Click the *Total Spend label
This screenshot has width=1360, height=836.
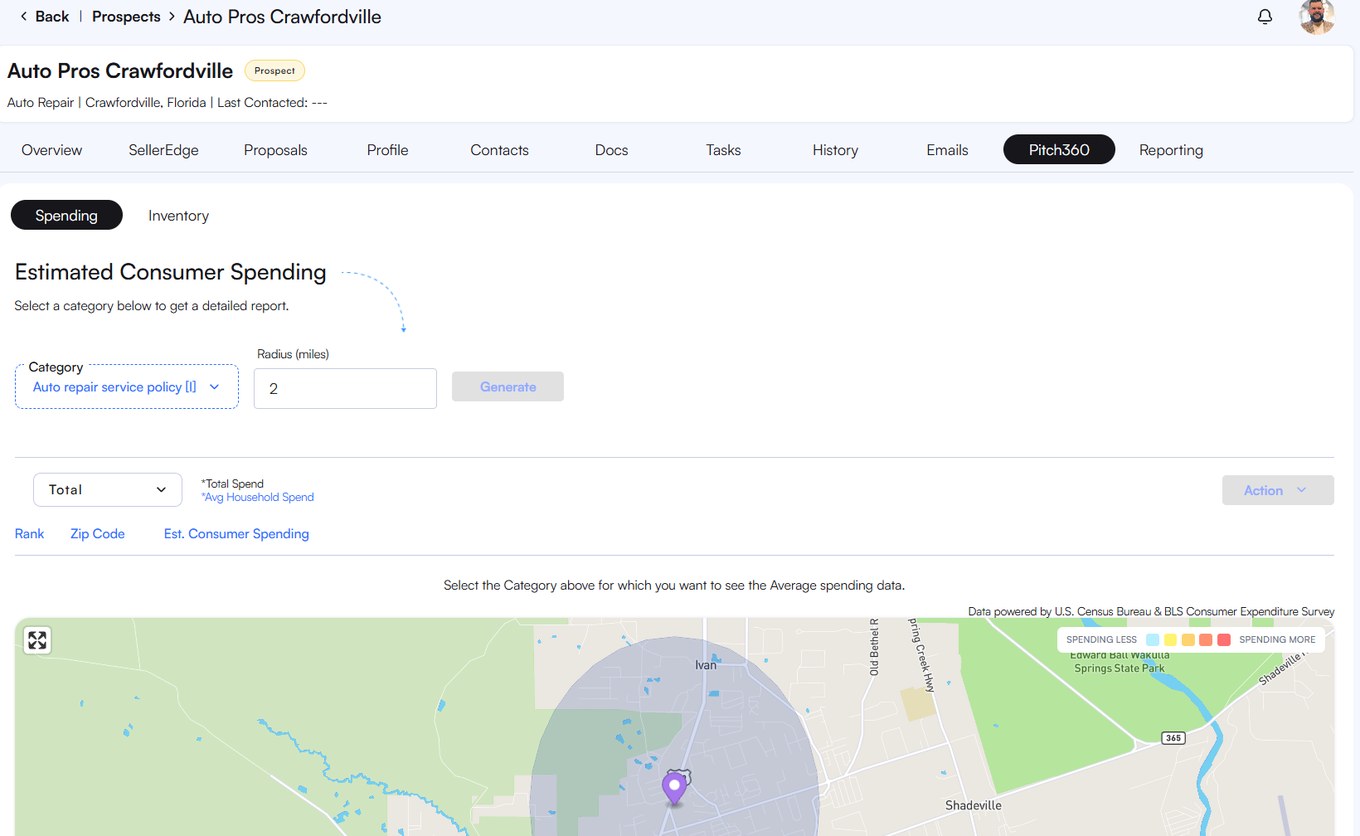tap(232, 484)
